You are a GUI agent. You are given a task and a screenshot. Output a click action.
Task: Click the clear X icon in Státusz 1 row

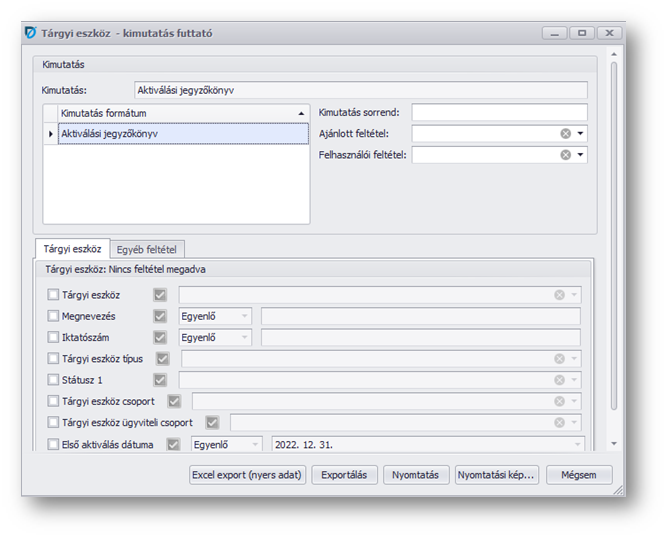(x=560, y=380)
